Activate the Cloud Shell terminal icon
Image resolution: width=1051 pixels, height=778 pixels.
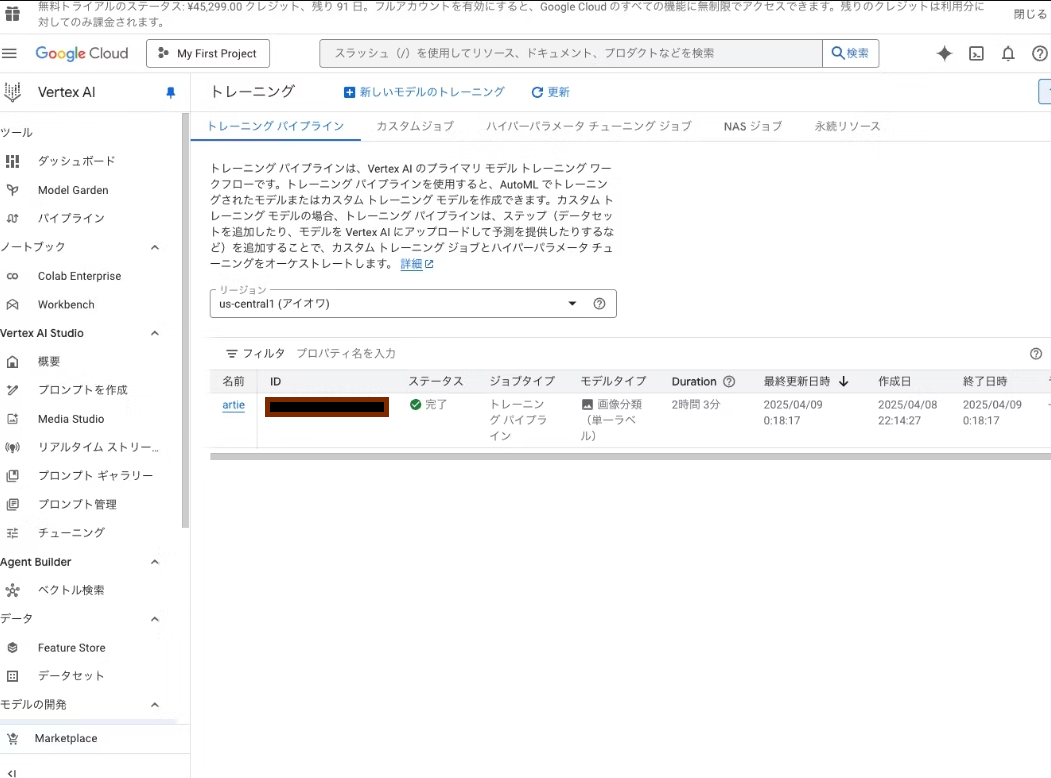(x=976, y=53)
